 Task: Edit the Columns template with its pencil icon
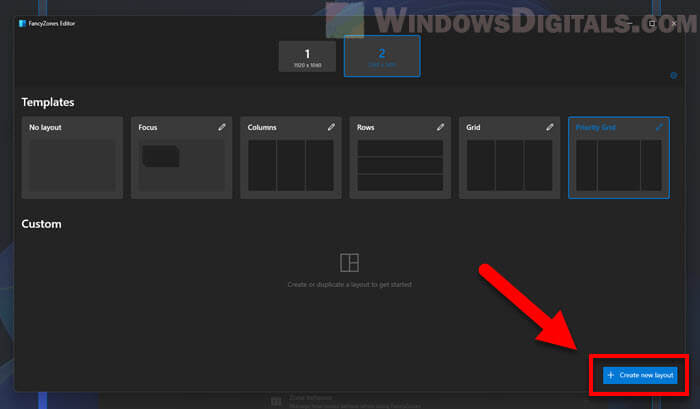tap(331, 127)
